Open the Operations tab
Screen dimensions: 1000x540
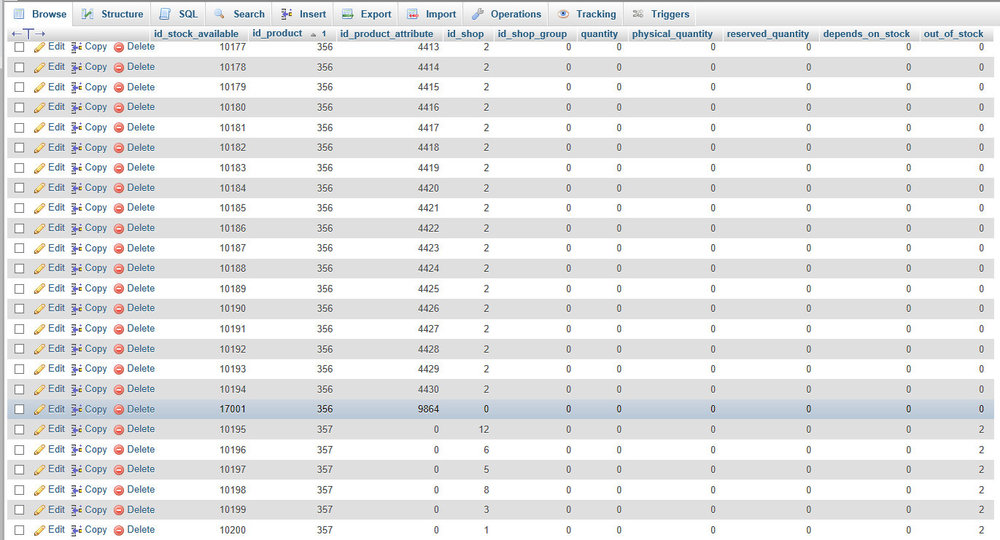506,14
